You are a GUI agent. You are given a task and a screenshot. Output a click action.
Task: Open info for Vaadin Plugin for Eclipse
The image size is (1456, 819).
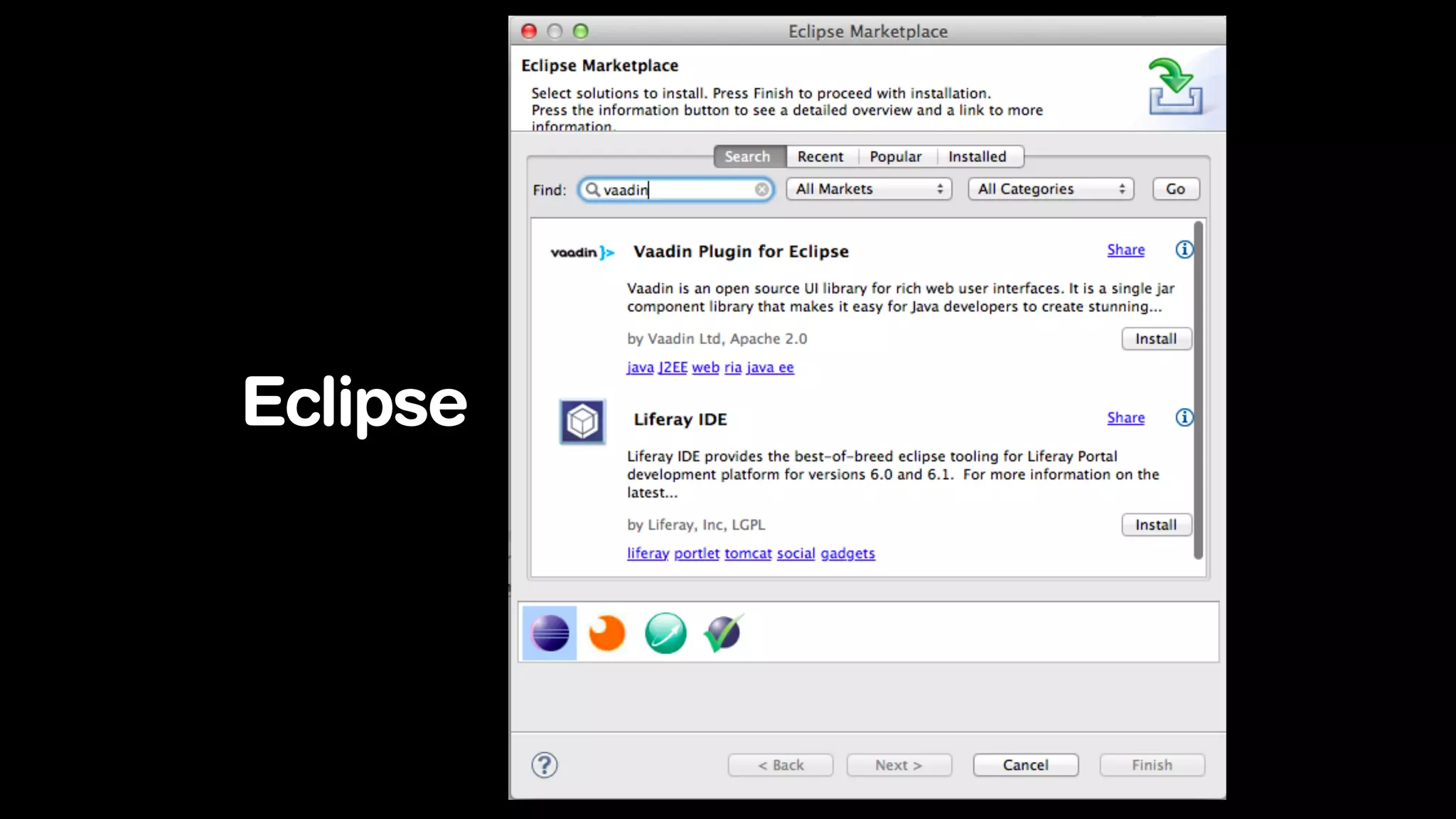(1184, 250)
